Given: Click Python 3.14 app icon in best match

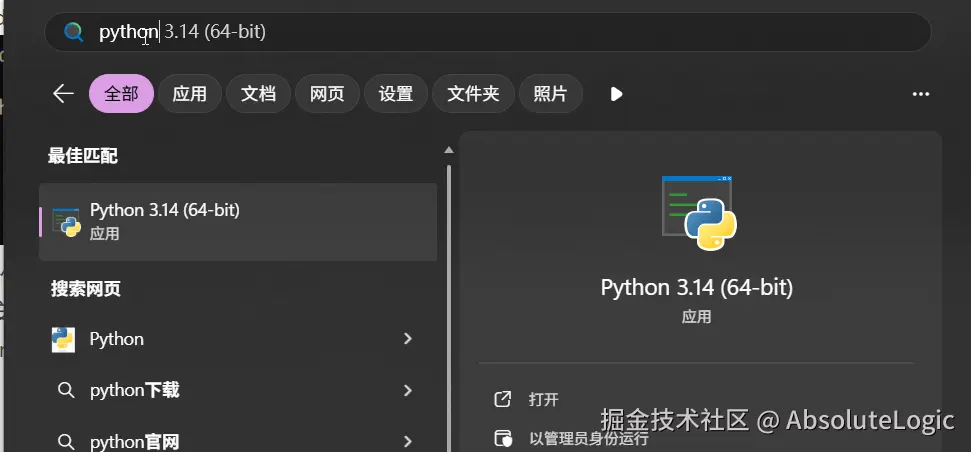Looking at the screenshot, I should point(66,222).
